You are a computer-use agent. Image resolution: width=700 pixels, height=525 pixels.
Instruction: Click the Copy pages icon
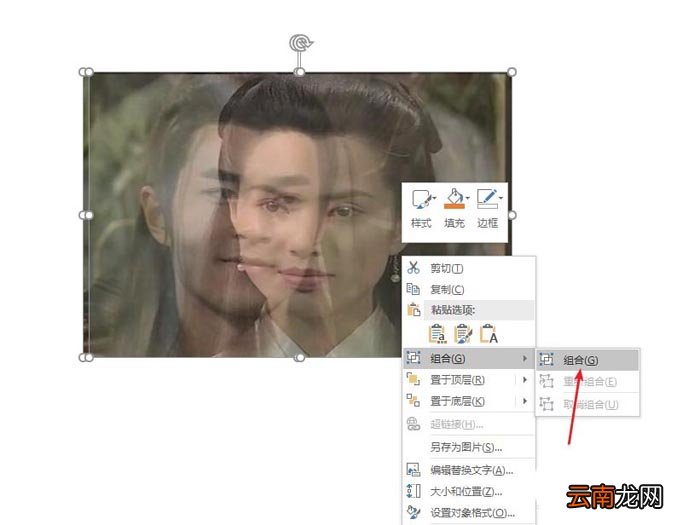pyautogui.click(x=413, y=289)
